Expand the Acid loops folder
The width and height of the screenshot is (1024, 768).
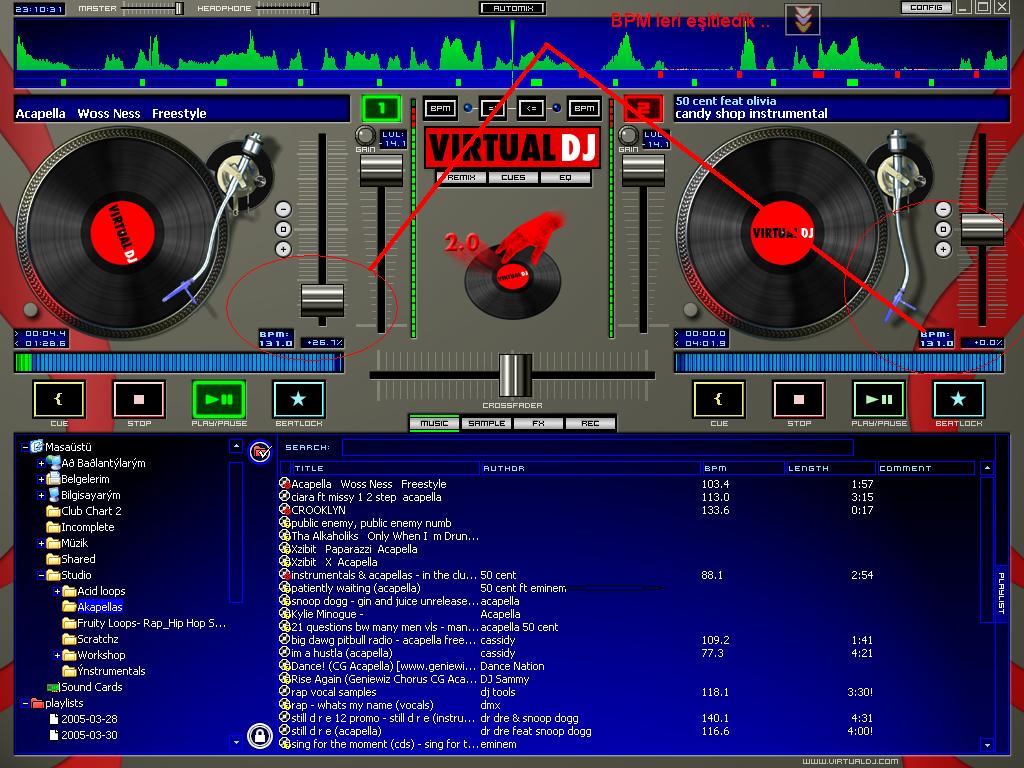click(57, 591)
